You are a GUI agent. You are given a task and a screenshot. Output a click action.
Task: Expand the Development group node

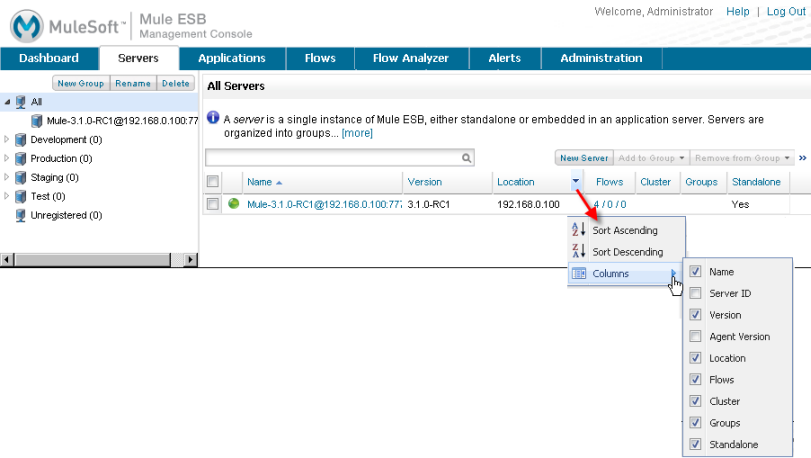7,139
